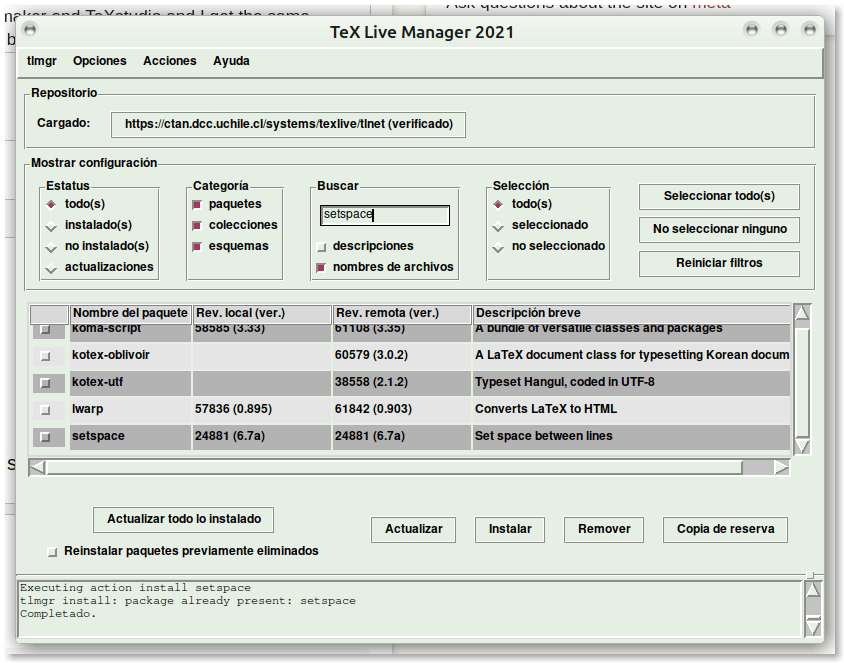Viewport: 844px width, 663px height.
Task: Check "Reinstalar paquetes previamente eliminados"
Action: click(x=51, y=551)
